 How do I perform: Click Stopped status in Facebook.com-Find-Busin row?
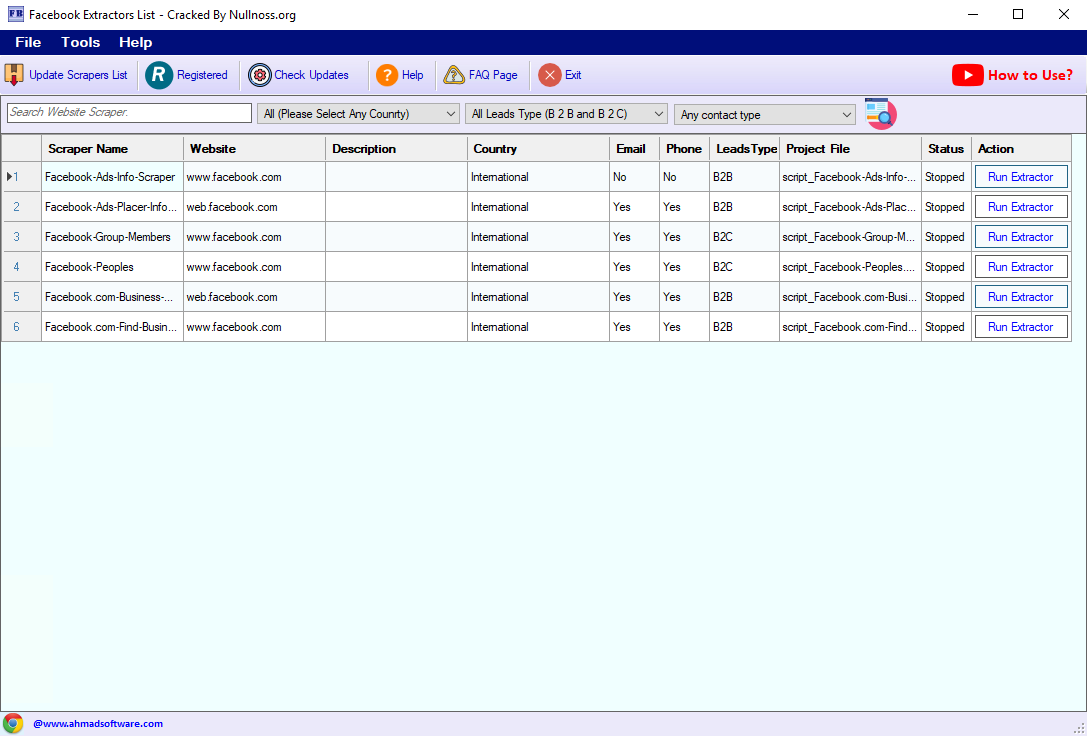pyautogui.click(x=946, y=327)
